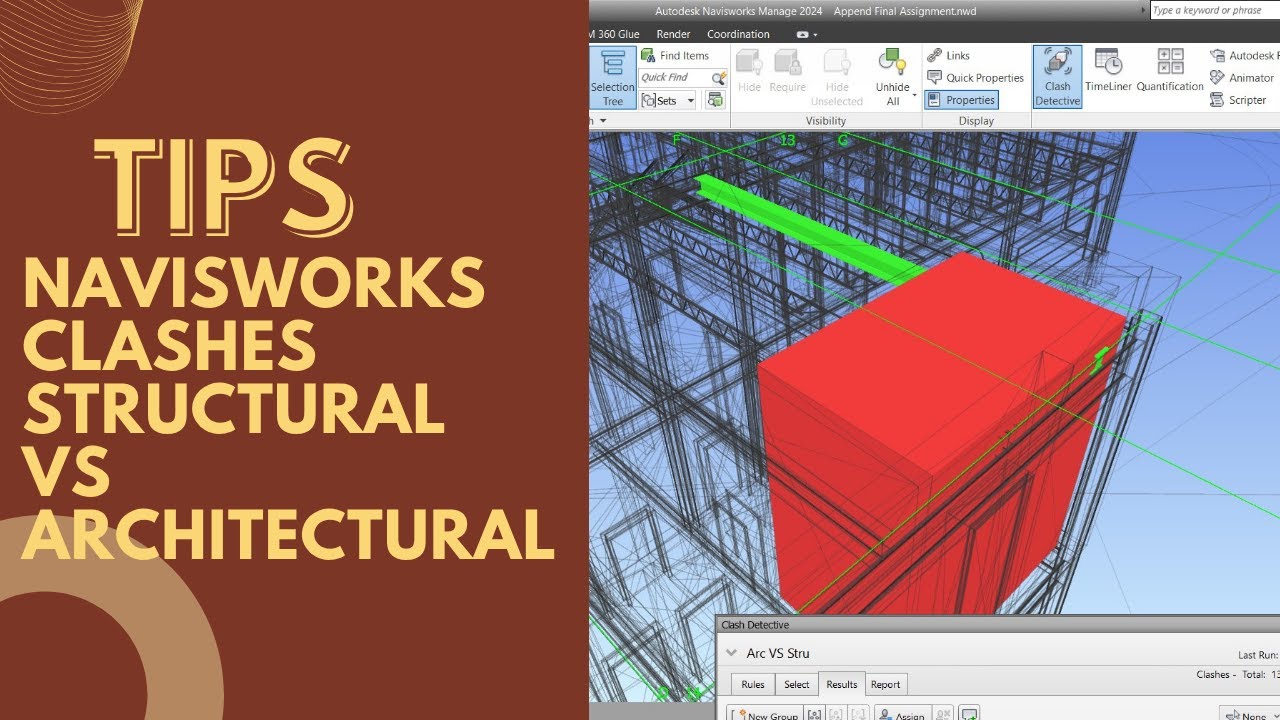Click the Hide visibility tool
Image resolution: width=1280 pixels, height=720 pixels.
coord(749,71)
